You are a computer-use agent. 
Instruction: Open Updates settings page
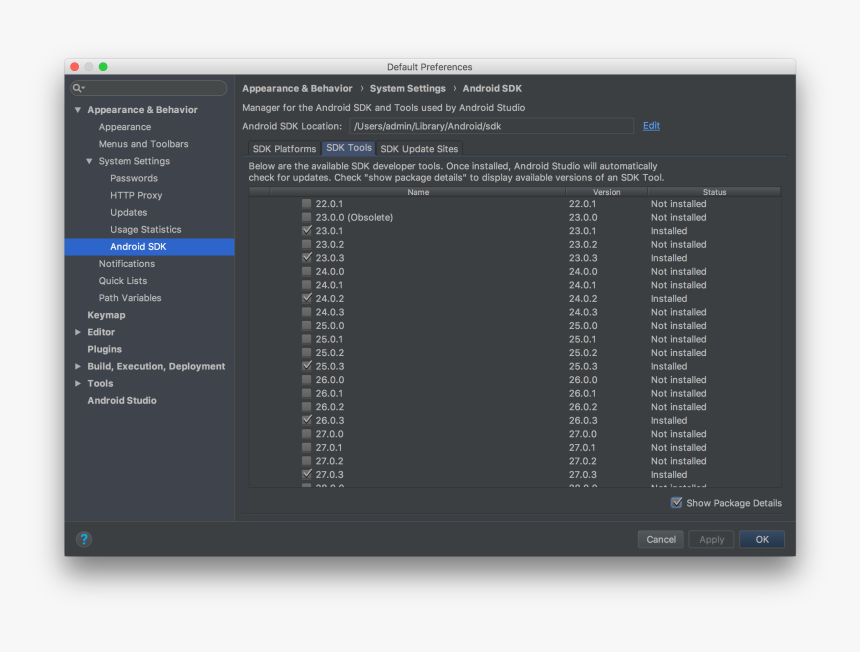[128, 212]
